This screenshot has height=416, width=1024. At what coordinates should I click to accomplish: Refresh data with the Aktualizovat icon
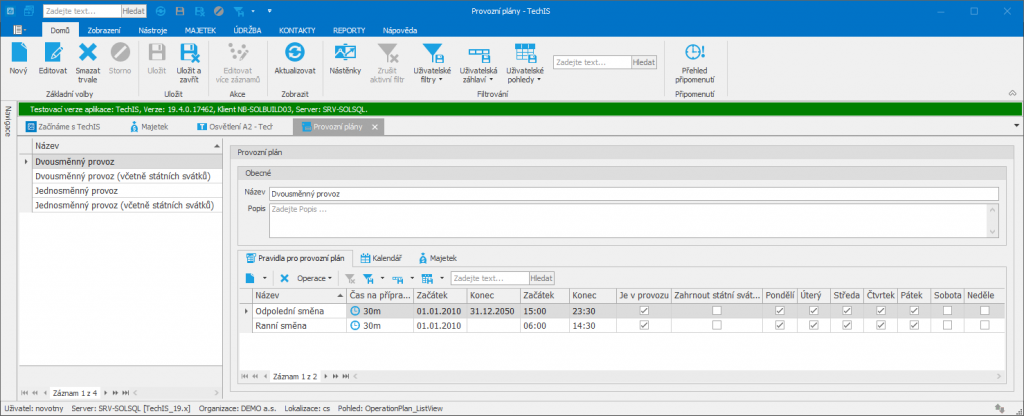pos(294,52)
